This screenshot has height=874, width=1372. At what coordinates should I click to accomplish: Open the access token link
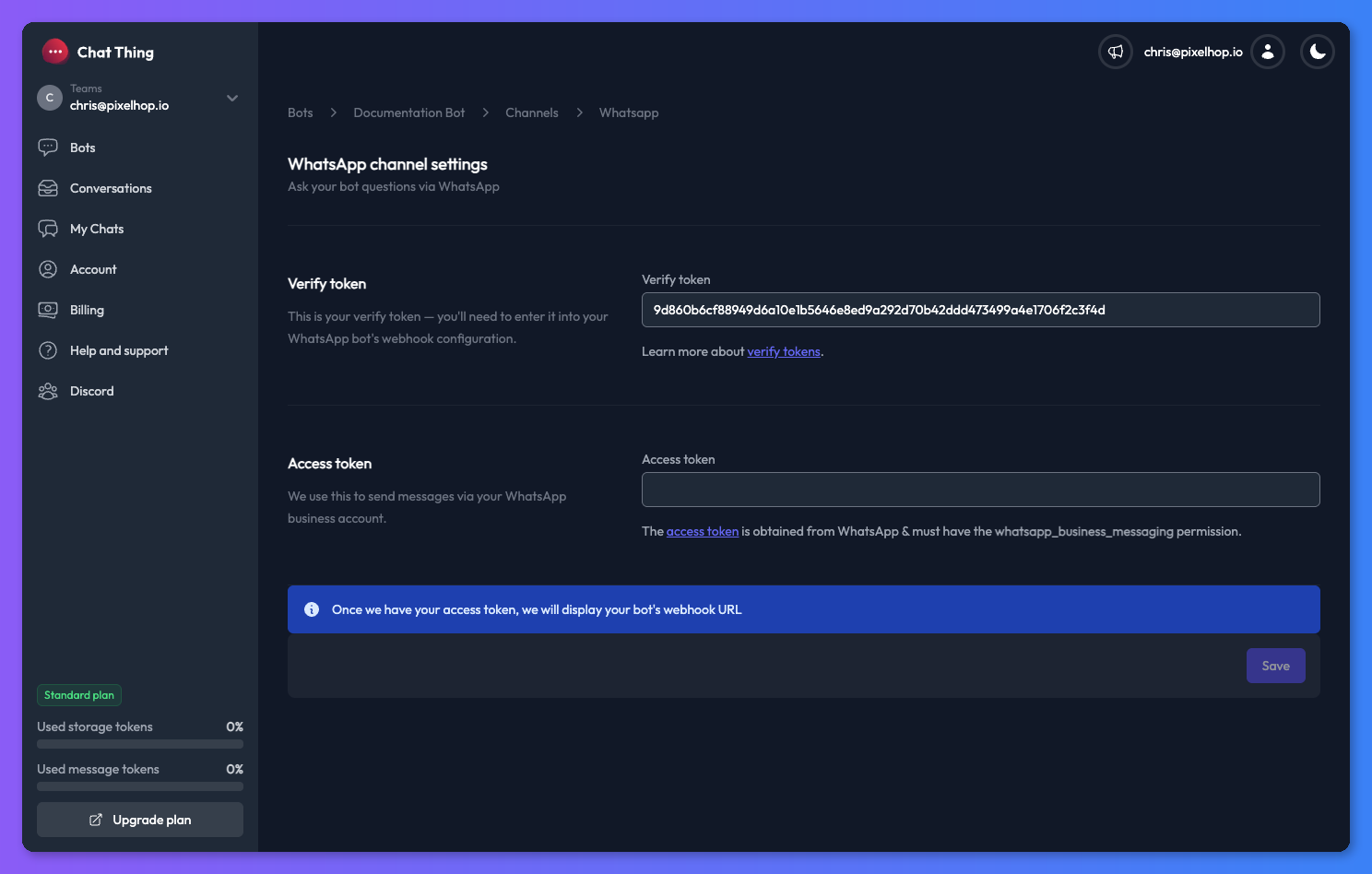coord(703,531)
